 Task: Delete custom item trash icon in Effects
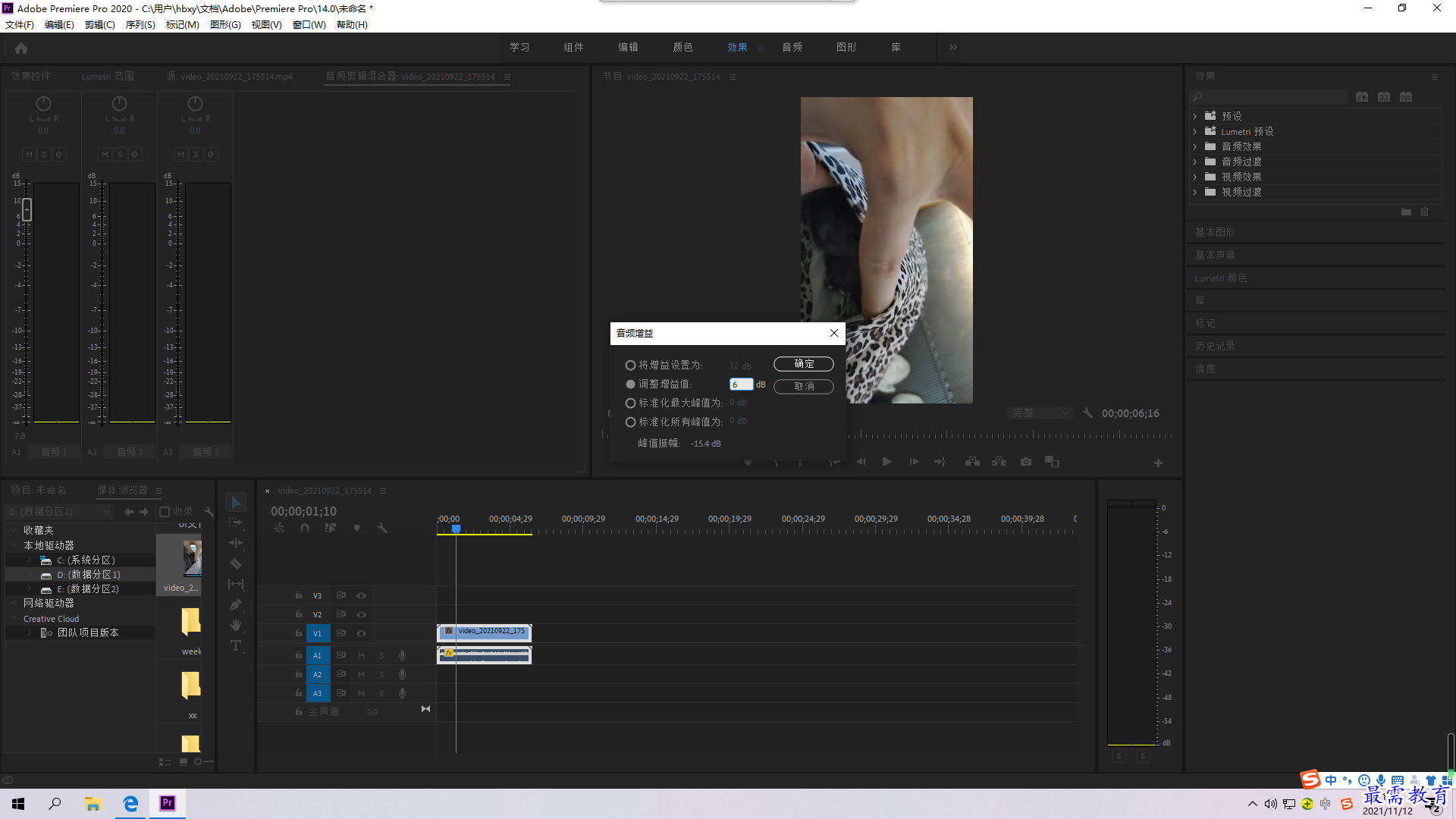click(x=1425, y=212)
